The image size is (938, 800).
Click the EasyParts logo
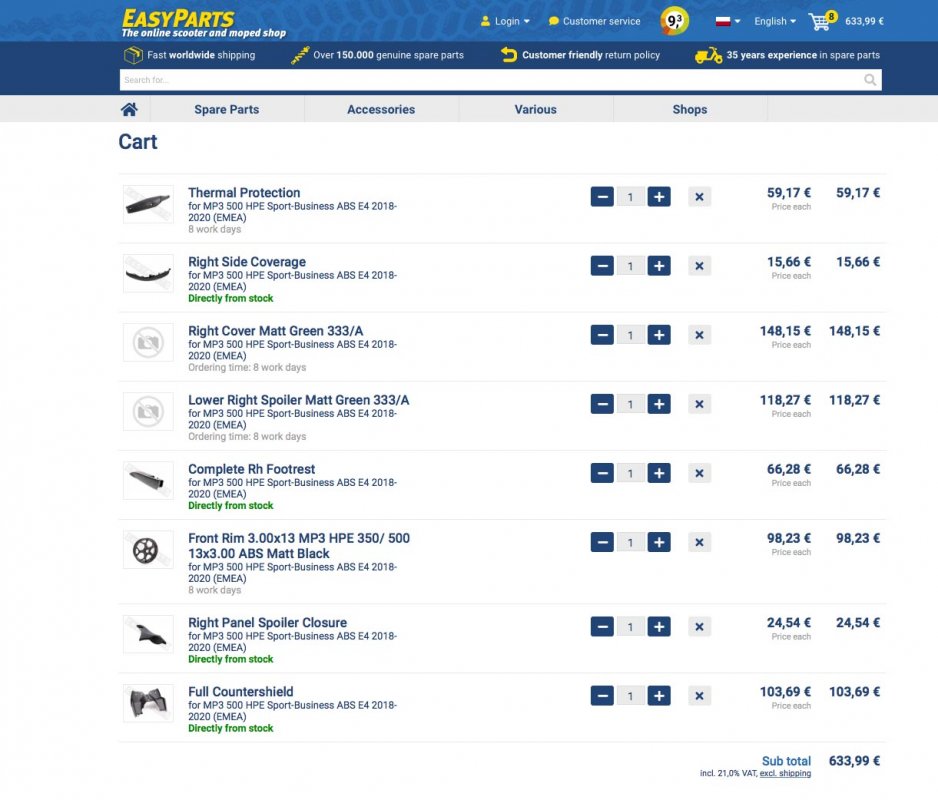(203, 23)
